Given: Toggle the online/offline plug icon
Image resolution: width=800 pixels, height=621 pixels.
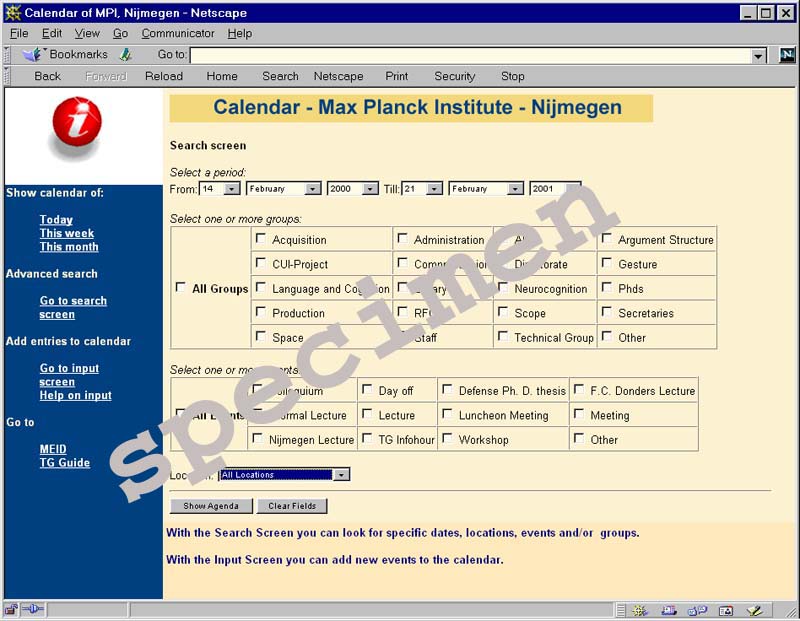Looking at the screenshot, I should pyautogui.click(x=33, y=609).
